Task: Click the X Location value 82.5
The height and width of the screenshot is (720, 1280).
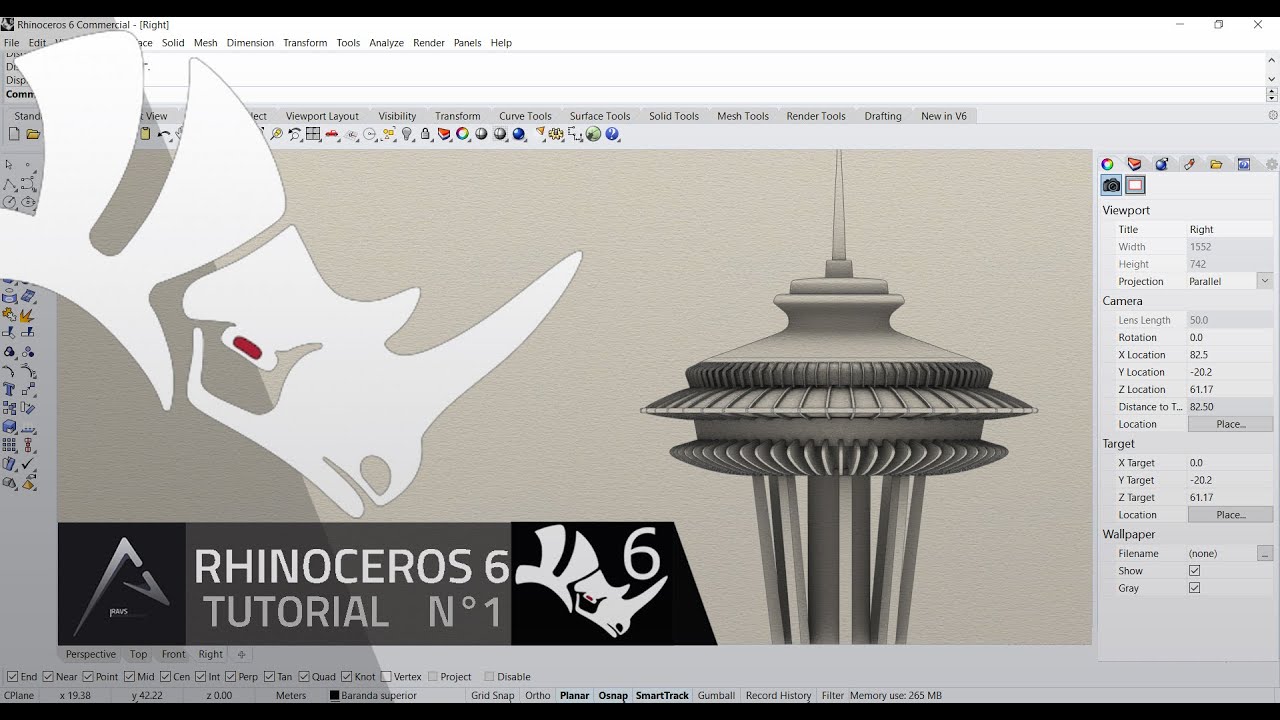Action: coord(1230,355)
